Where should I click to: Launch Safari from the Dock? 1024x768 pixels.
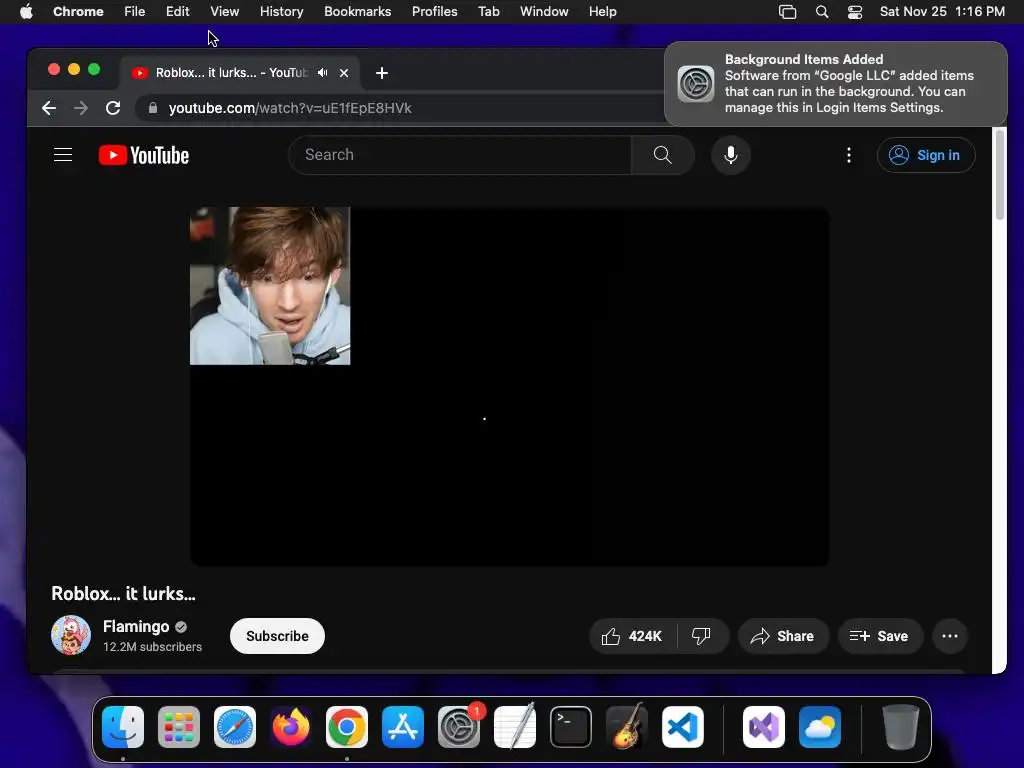click(235, 727)
